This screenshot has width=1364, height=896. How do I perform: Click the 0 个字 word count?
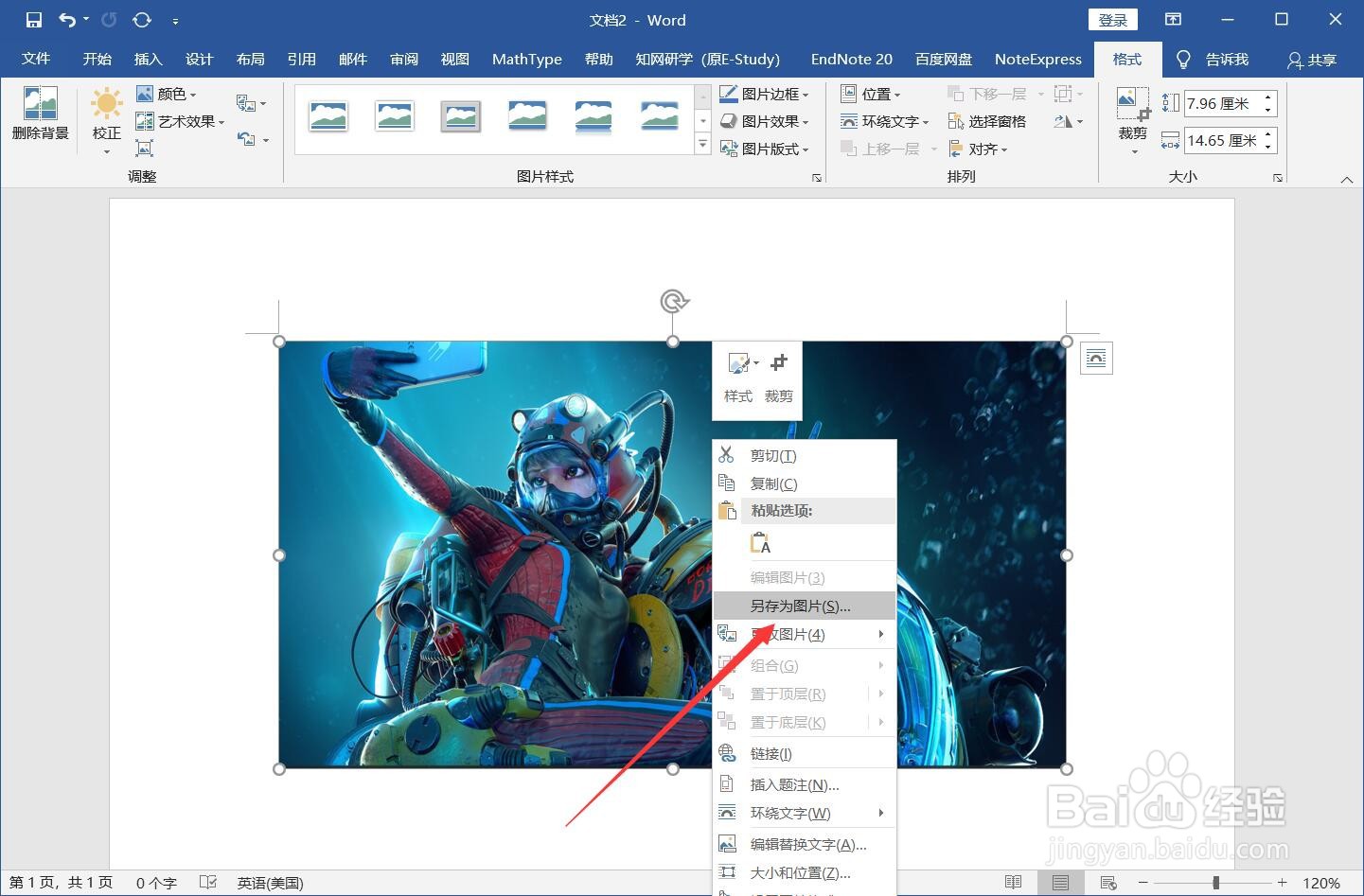tap(156, 883)
